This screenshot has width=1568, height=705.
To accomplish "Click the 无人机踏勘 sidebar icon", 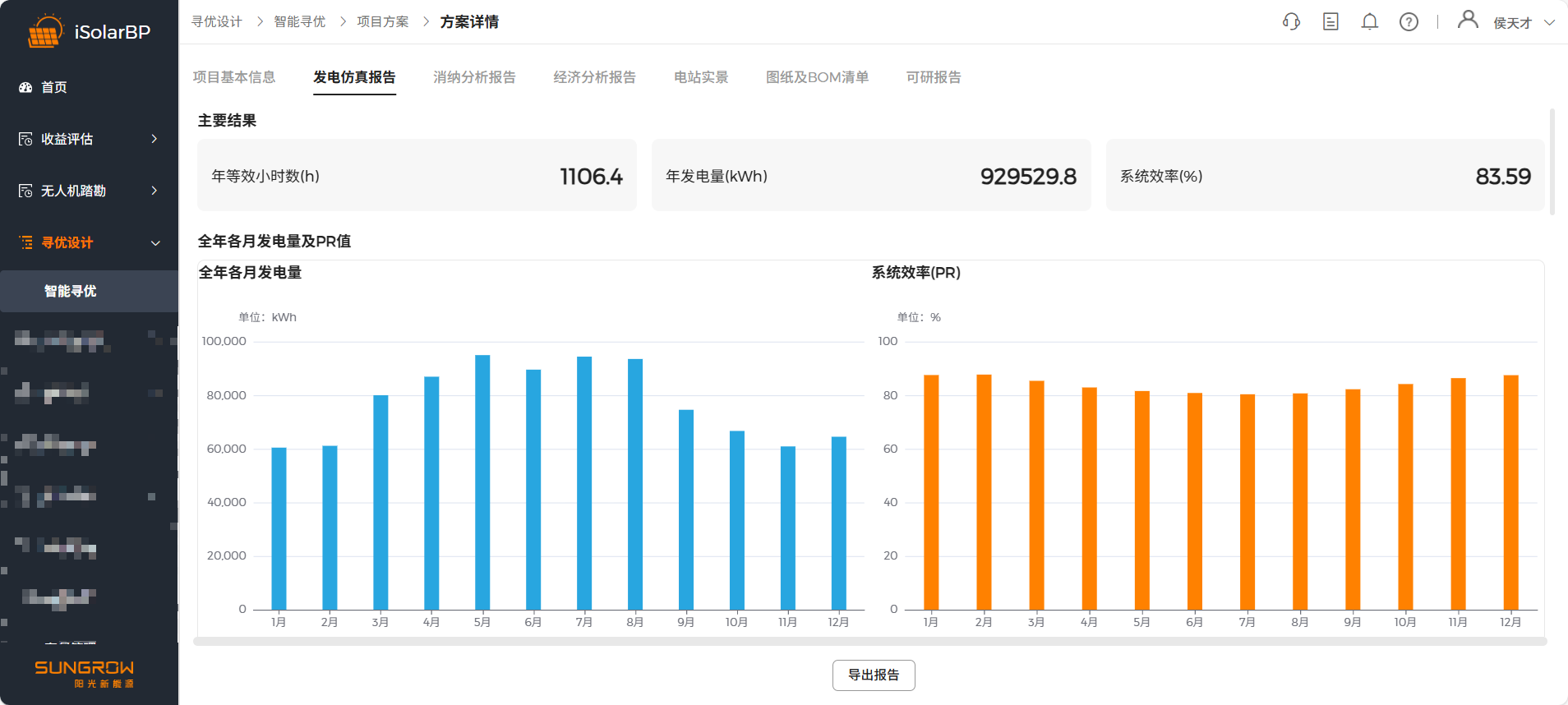I will [25, 191].
